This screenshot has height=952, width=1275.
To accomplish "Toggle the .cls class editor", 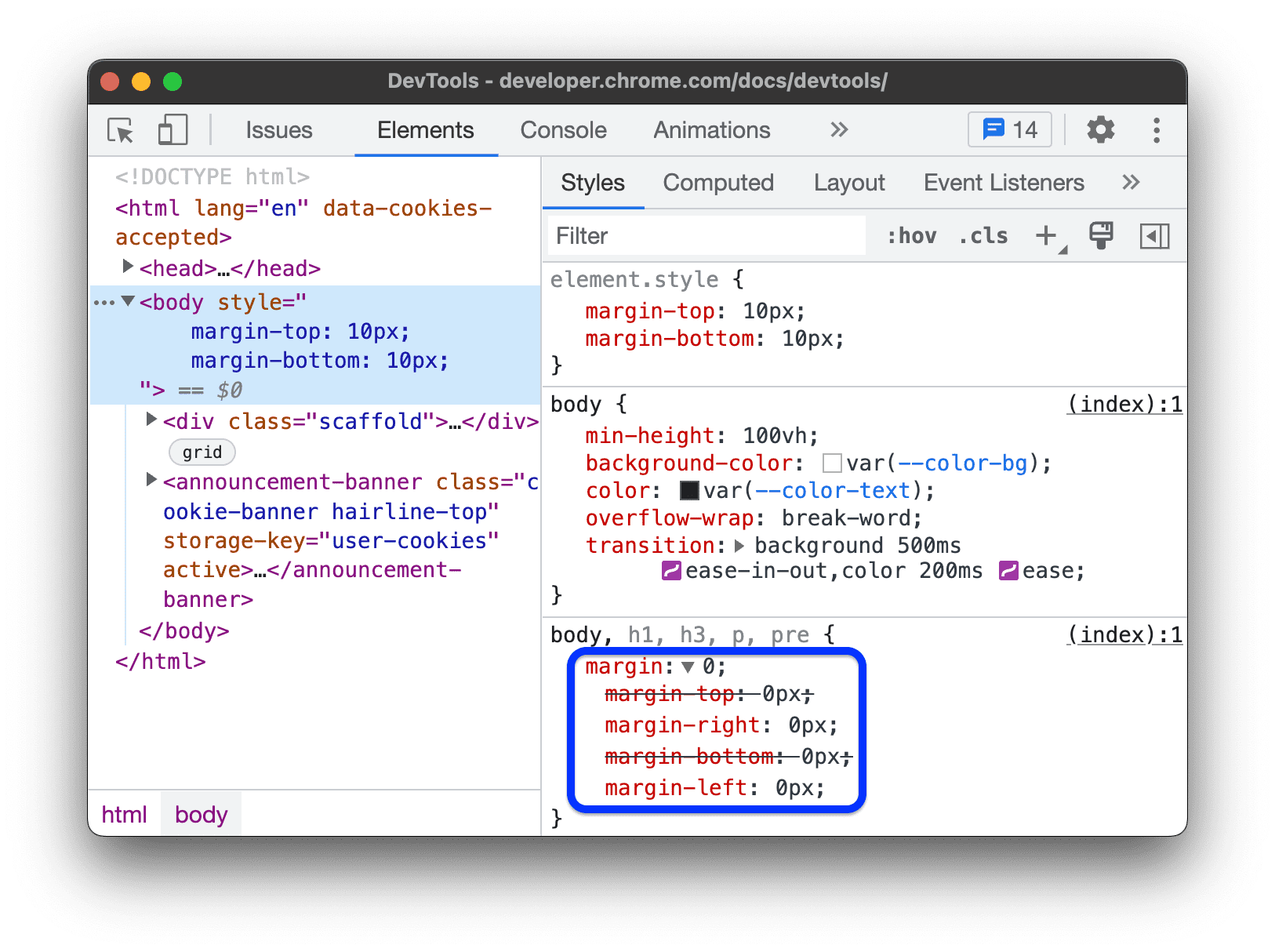I will [x=983, y=235].
